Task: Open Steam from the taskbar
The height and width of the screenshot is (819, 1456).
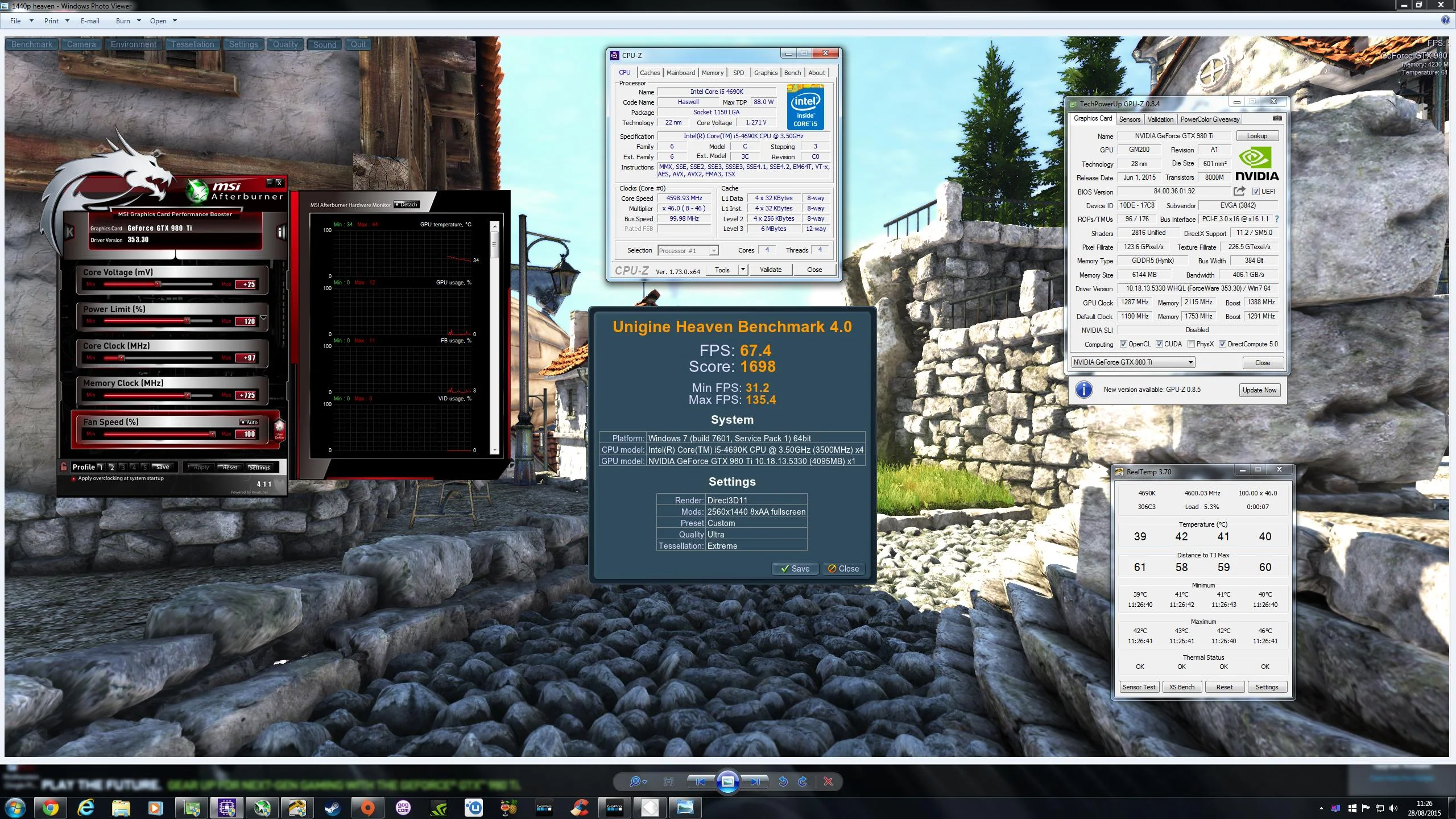Action: pyautogui.click(x=332, y=808)
